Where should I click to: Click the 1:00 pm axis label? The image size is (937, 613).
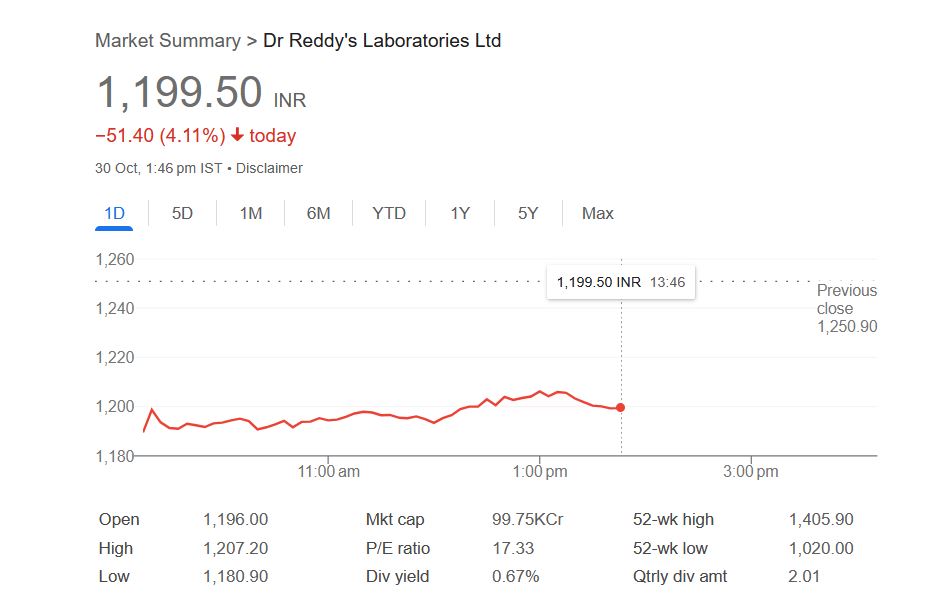point(540,472)
